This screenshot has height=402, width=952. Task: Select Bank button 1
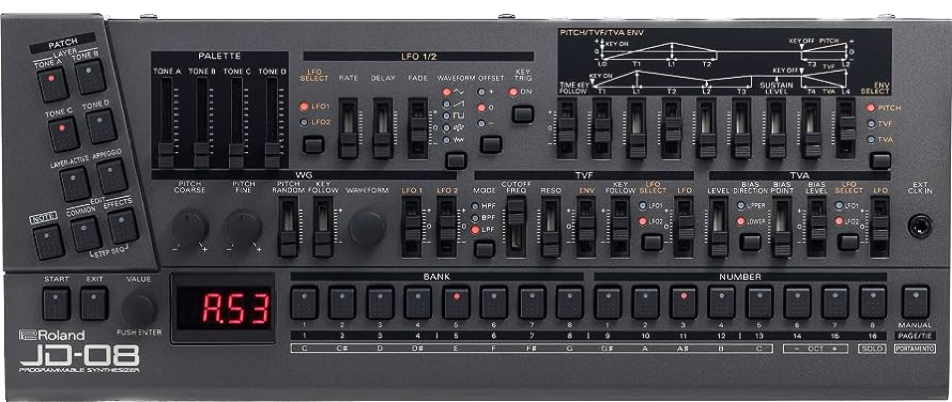(x=304, y=303)
